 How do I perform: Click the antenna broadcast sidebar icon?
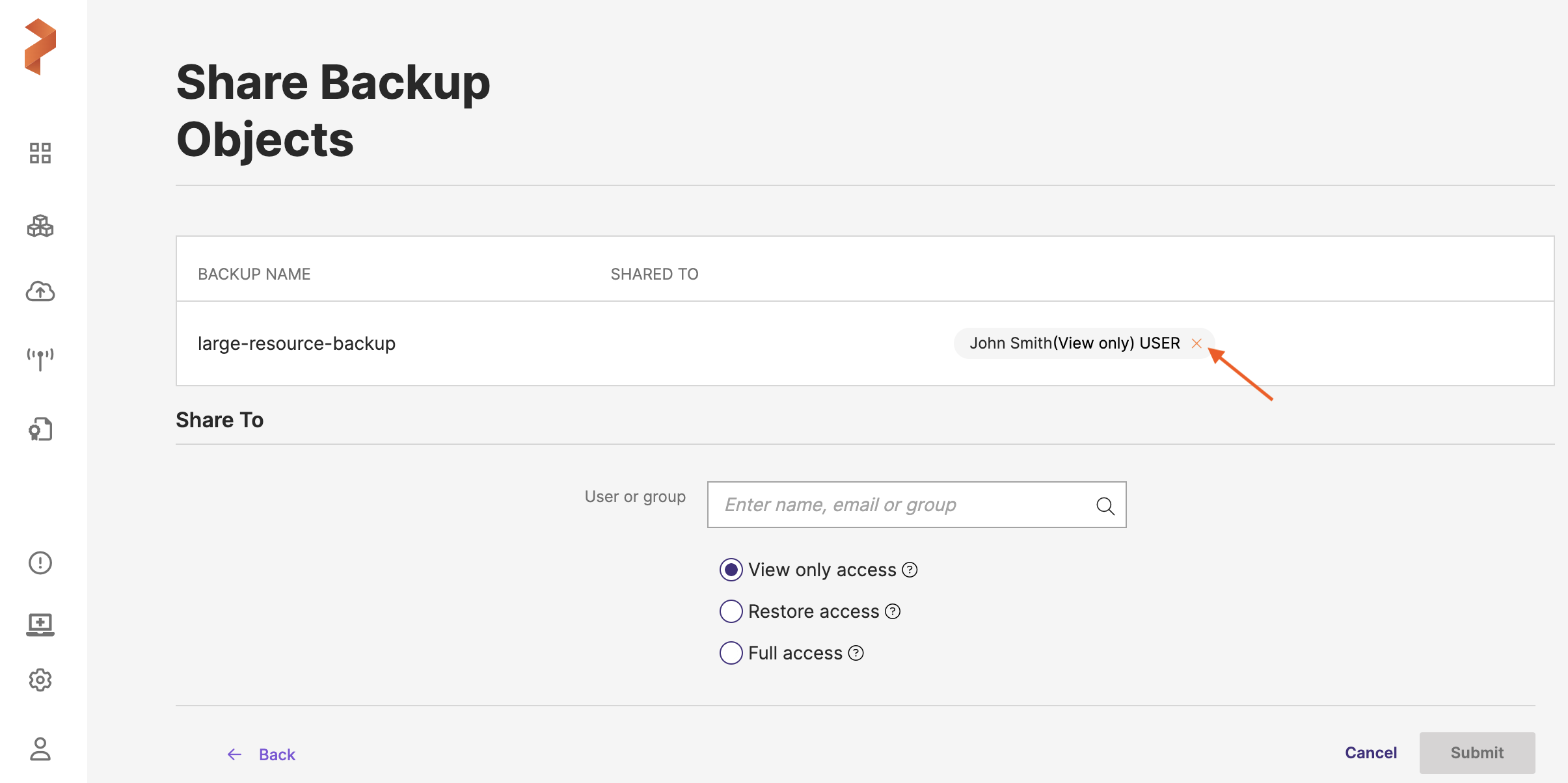[40, 359]
